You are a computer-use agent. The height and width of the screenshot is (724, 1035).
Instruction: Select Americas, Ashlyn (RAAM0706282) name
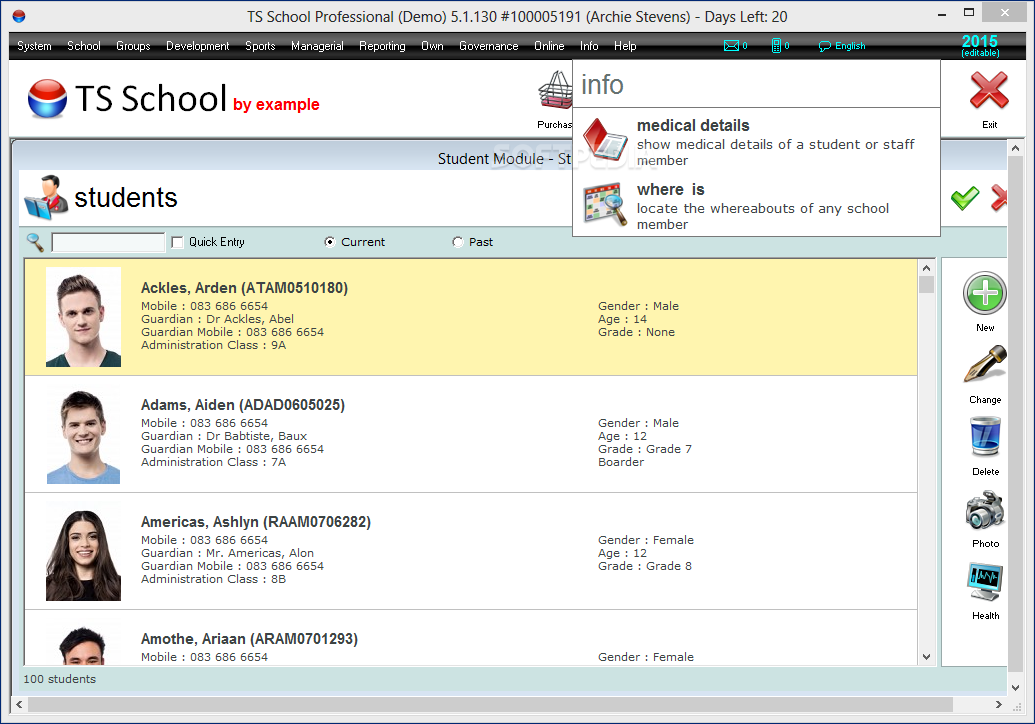(x=255, y=521)
